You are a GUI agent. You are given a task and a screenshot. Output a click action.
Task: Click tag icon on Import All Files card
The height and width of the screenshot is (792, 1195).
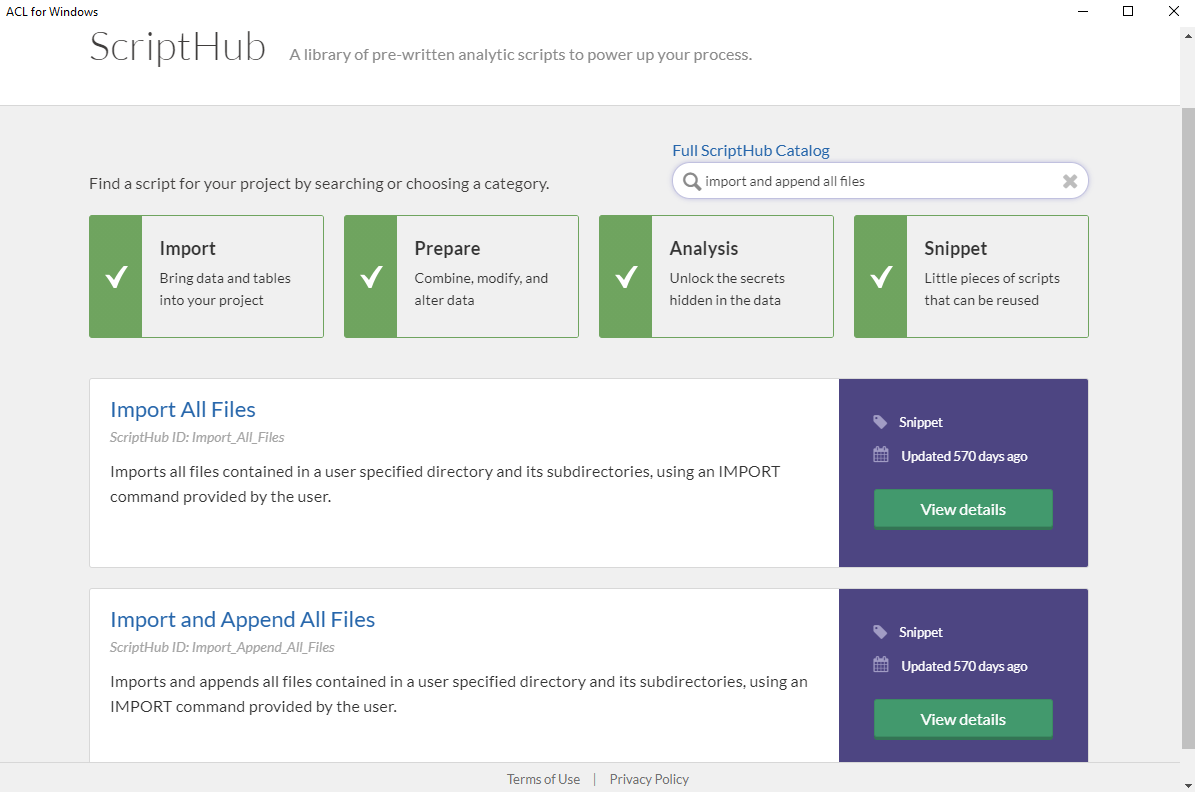pos(880,422)
